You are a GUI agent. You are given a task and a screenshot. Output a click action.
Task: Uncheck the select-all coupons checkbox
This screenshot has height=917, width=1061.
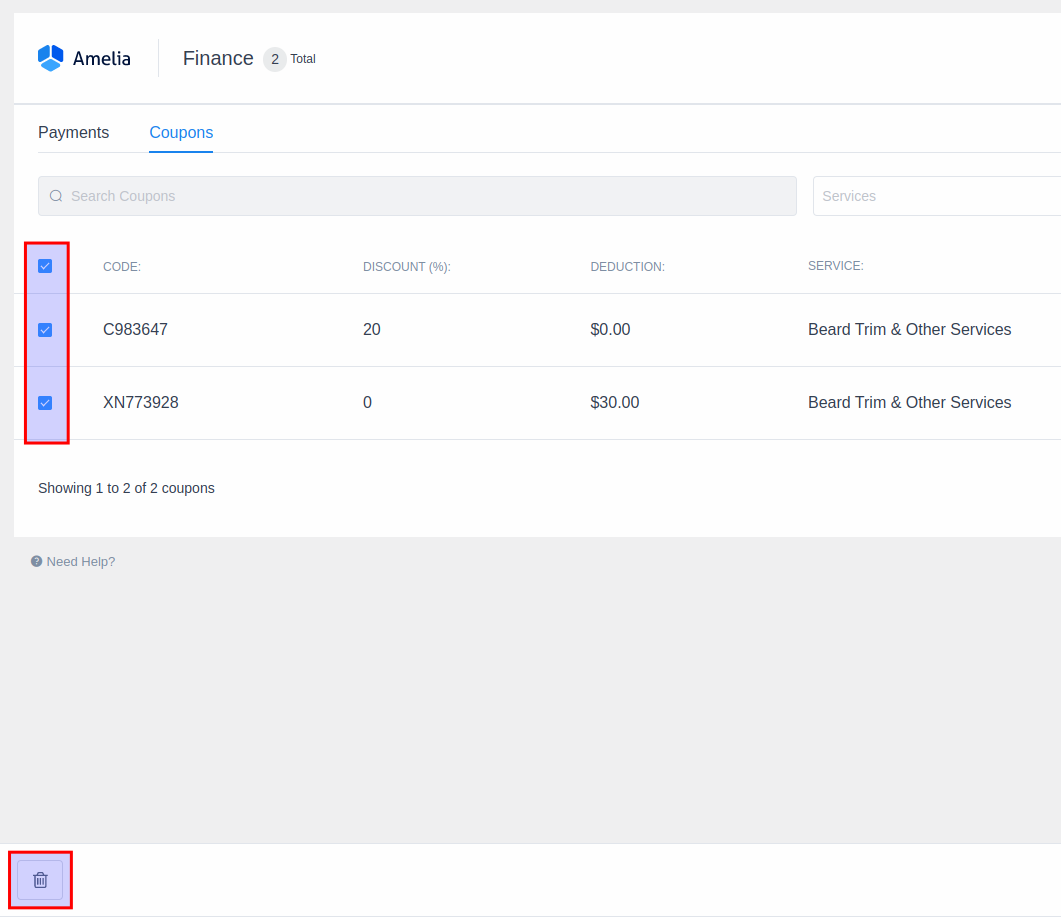point(45,266)
